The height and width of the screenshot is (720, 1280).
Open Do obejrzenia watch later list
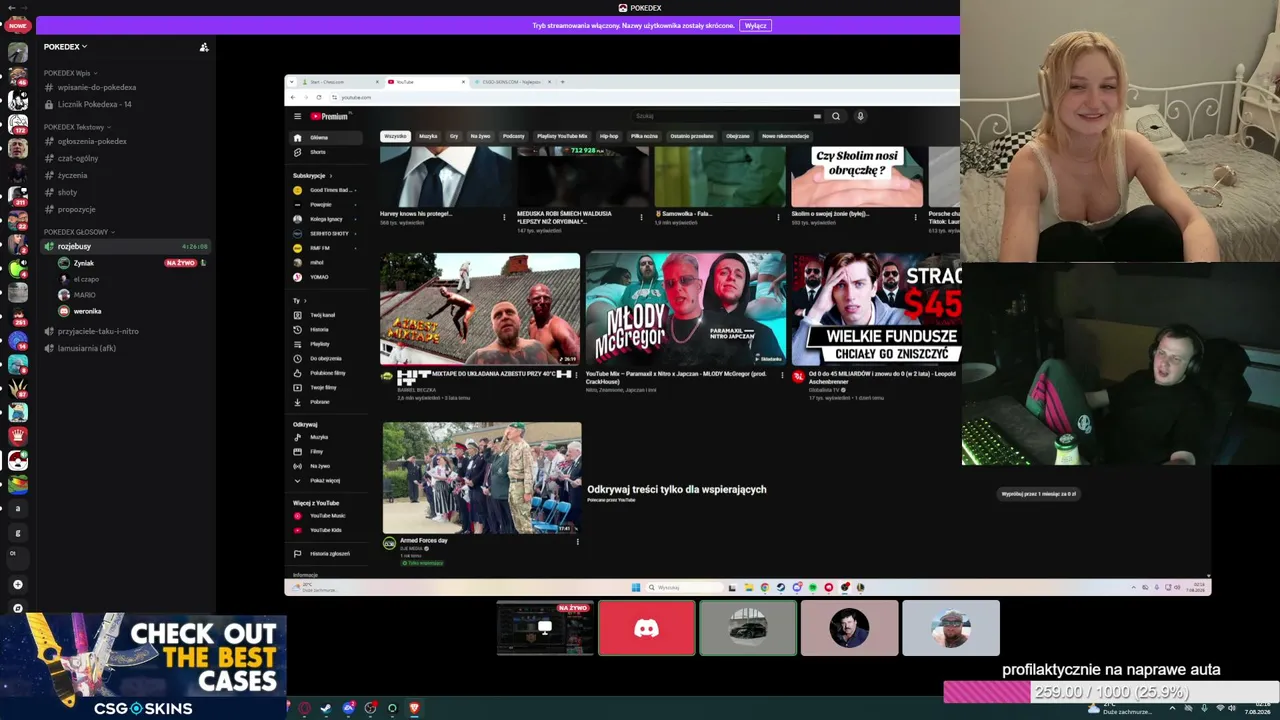point(326,358)
